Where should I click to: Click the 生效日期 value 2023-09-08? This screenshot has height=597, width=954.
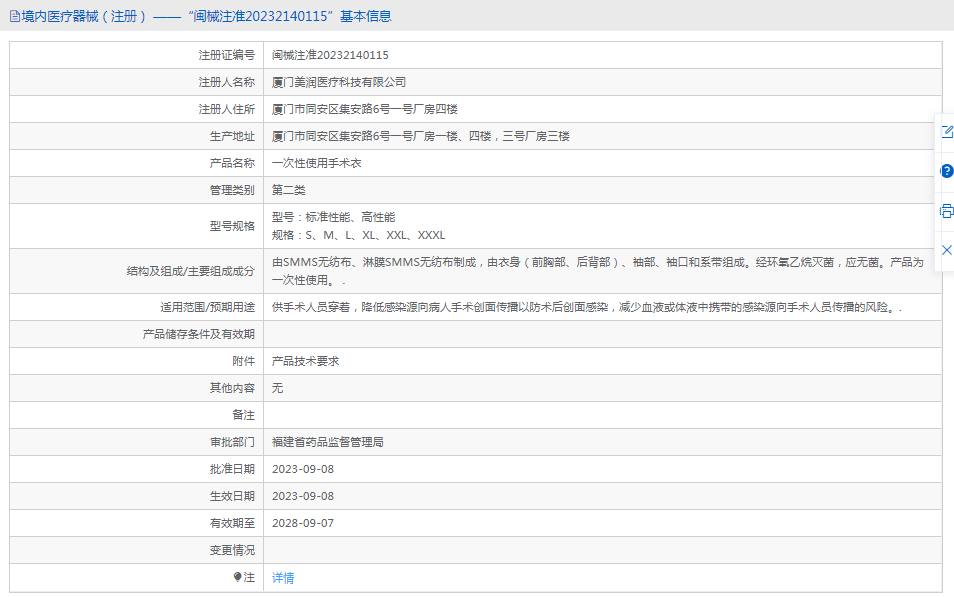303,496
